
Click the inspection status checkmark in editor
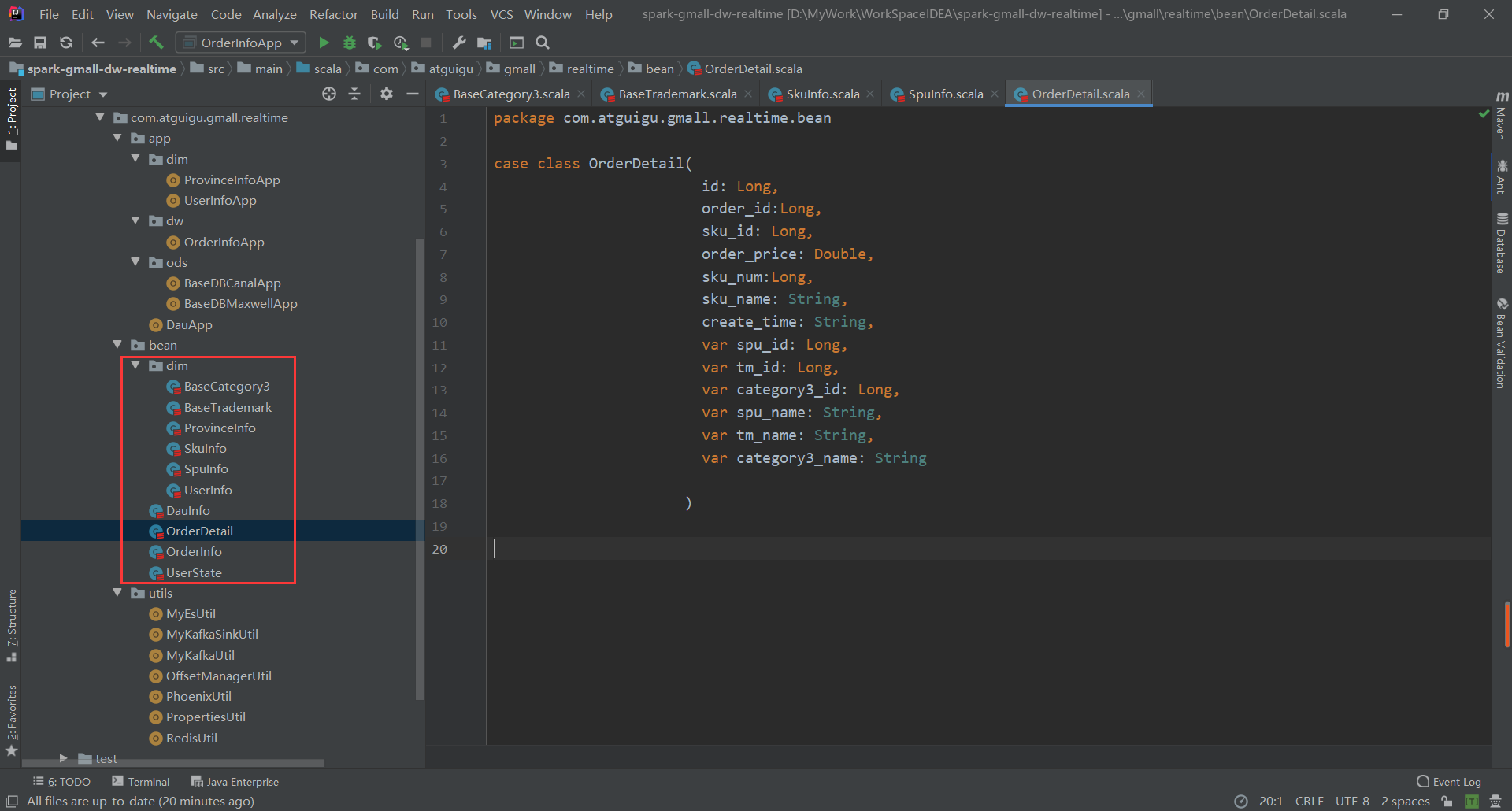1484,114
